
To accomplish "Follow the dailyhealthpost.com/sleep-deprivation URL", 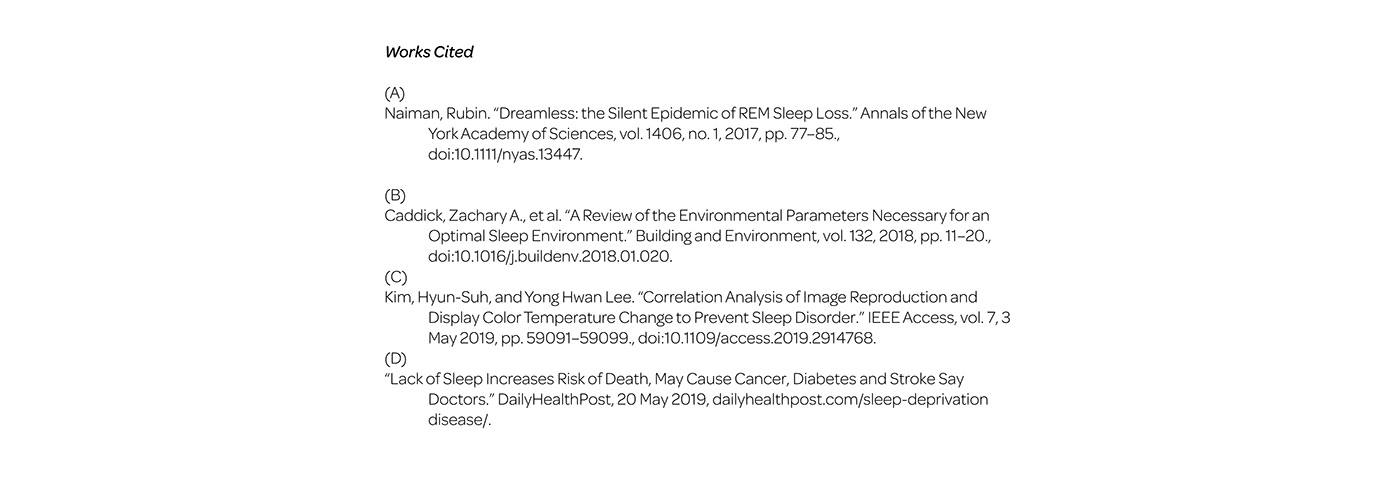I will click(850, 399).
